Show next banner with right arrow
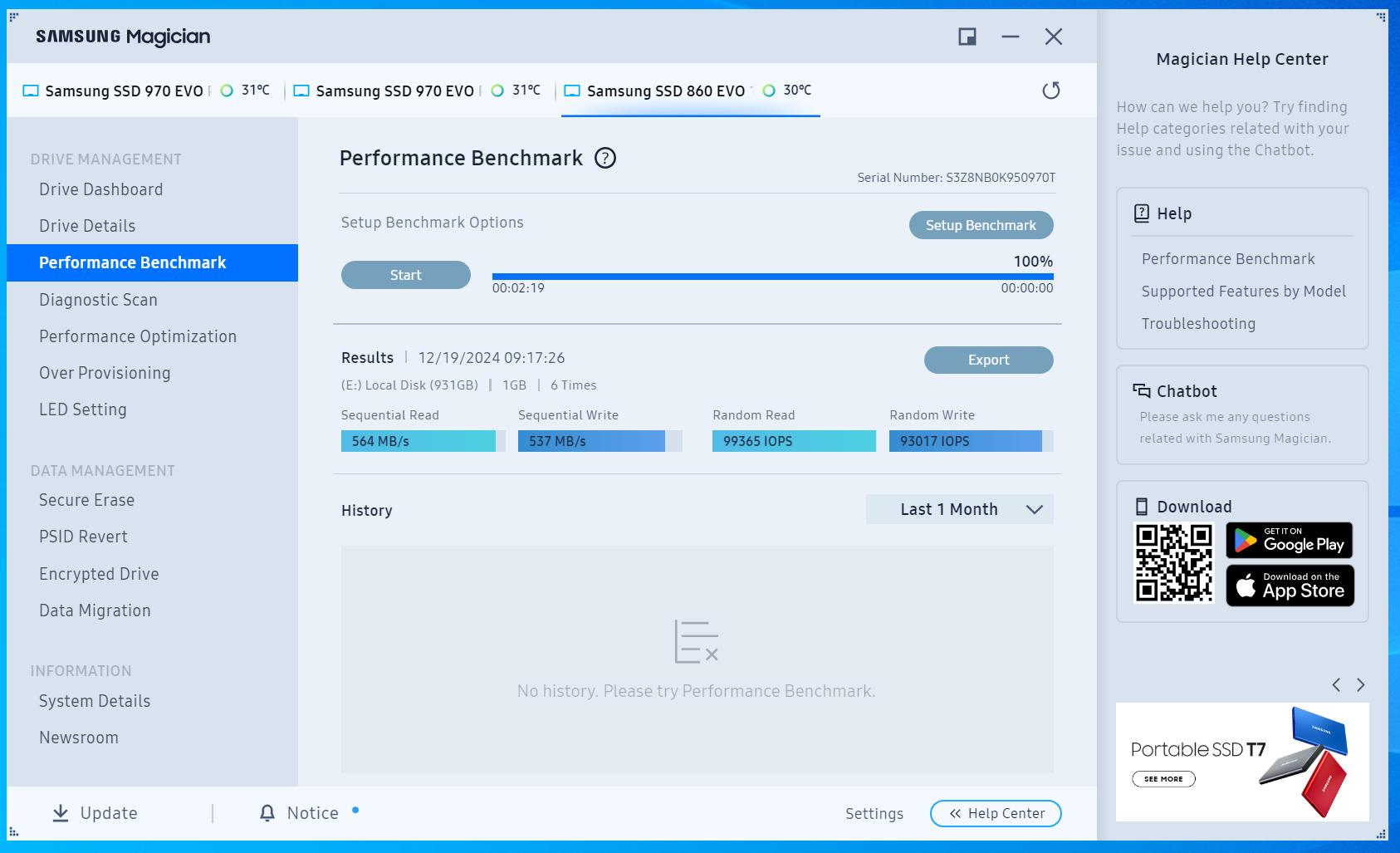The image size is (1400, 853). 1360,684
